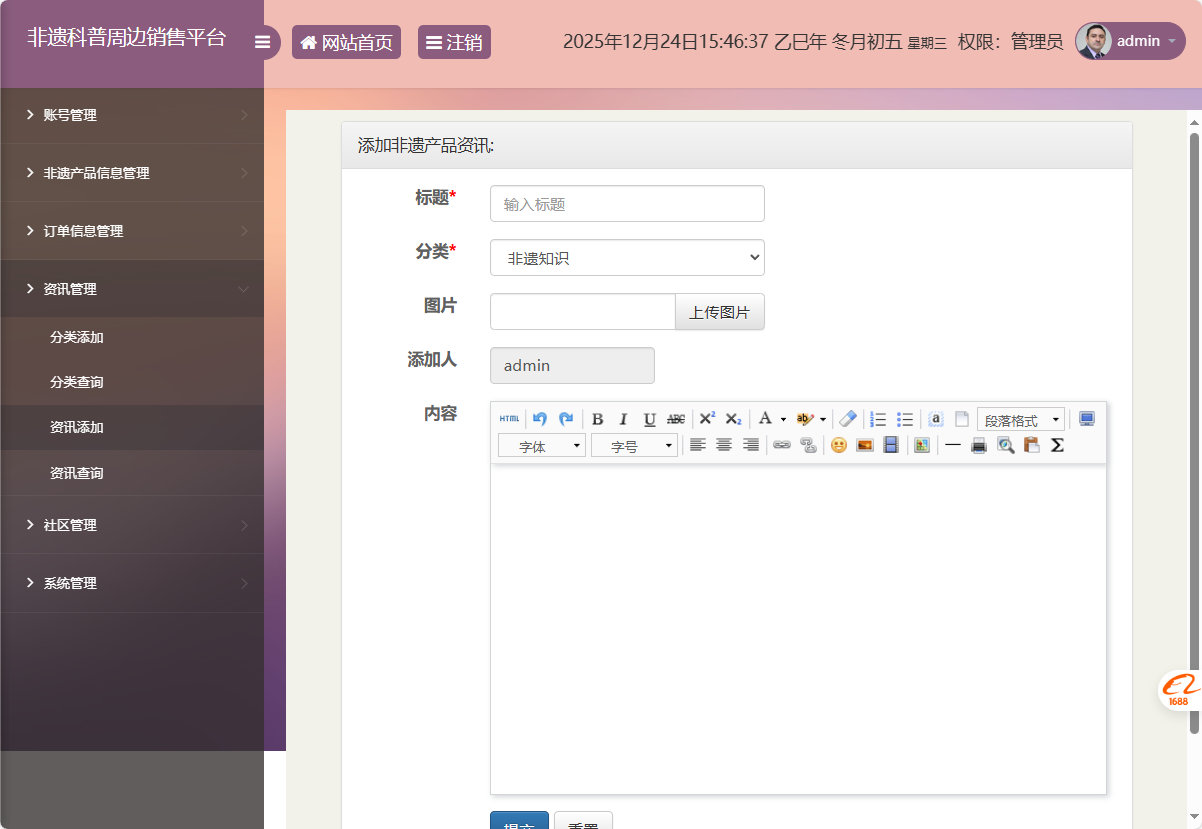
Task: Insert math formula with sigma icon
Action: coord(1057,445)
